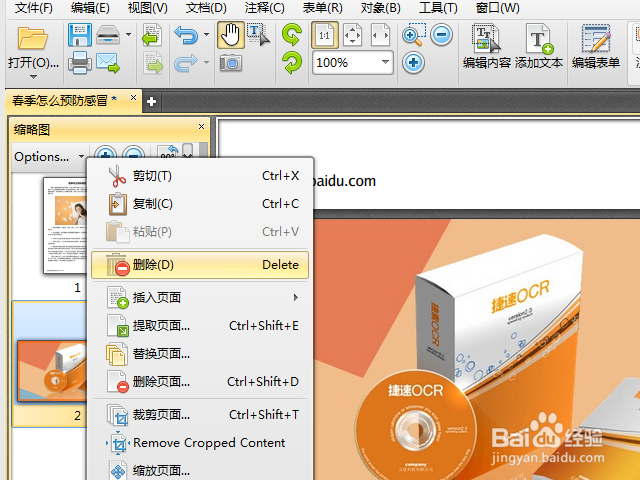The image size is (640, 480).
Task: Click the Fit width icon
Action: tap(380, 35)
